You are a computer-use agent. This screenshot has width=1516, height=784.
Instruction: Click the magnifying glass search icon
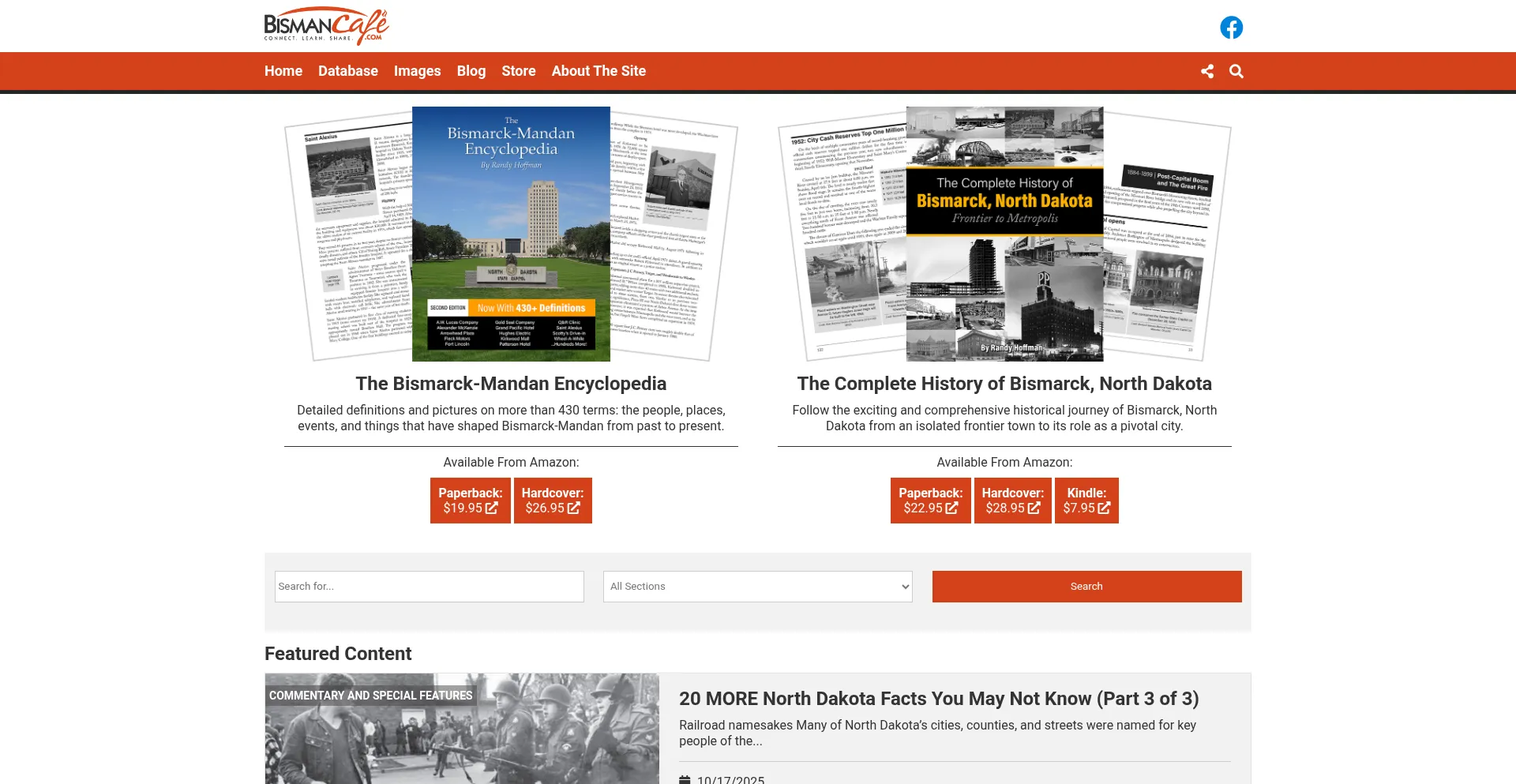[x=1236, y=71]
